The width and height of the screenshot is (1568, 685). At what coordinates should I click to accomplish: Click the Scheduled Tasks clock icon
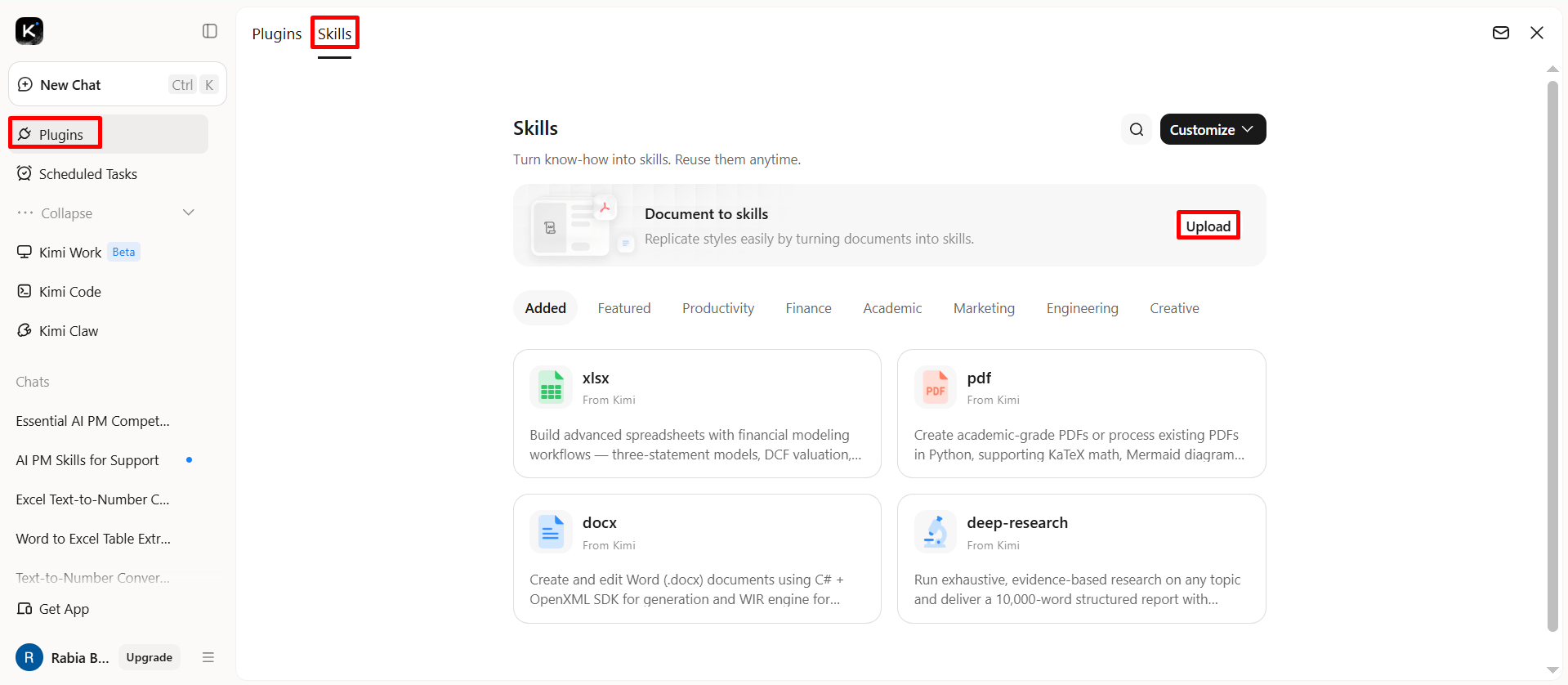pos(25,173)
